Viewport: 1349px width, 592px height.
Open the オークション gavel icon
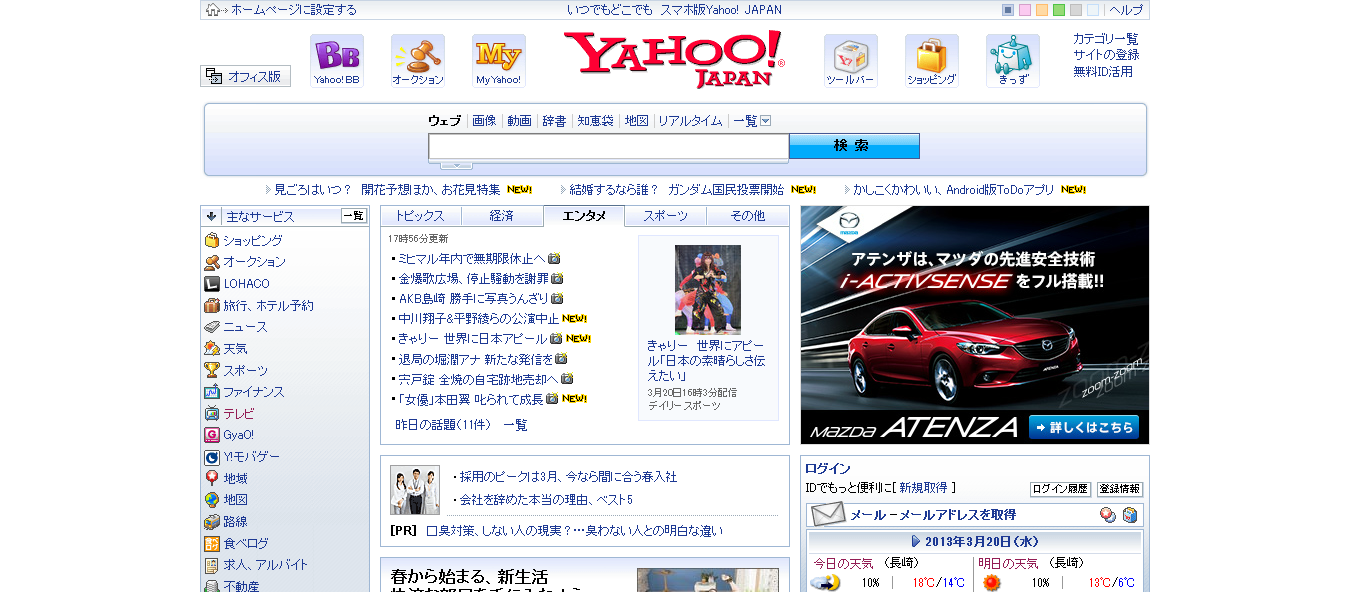click(418, 61)
